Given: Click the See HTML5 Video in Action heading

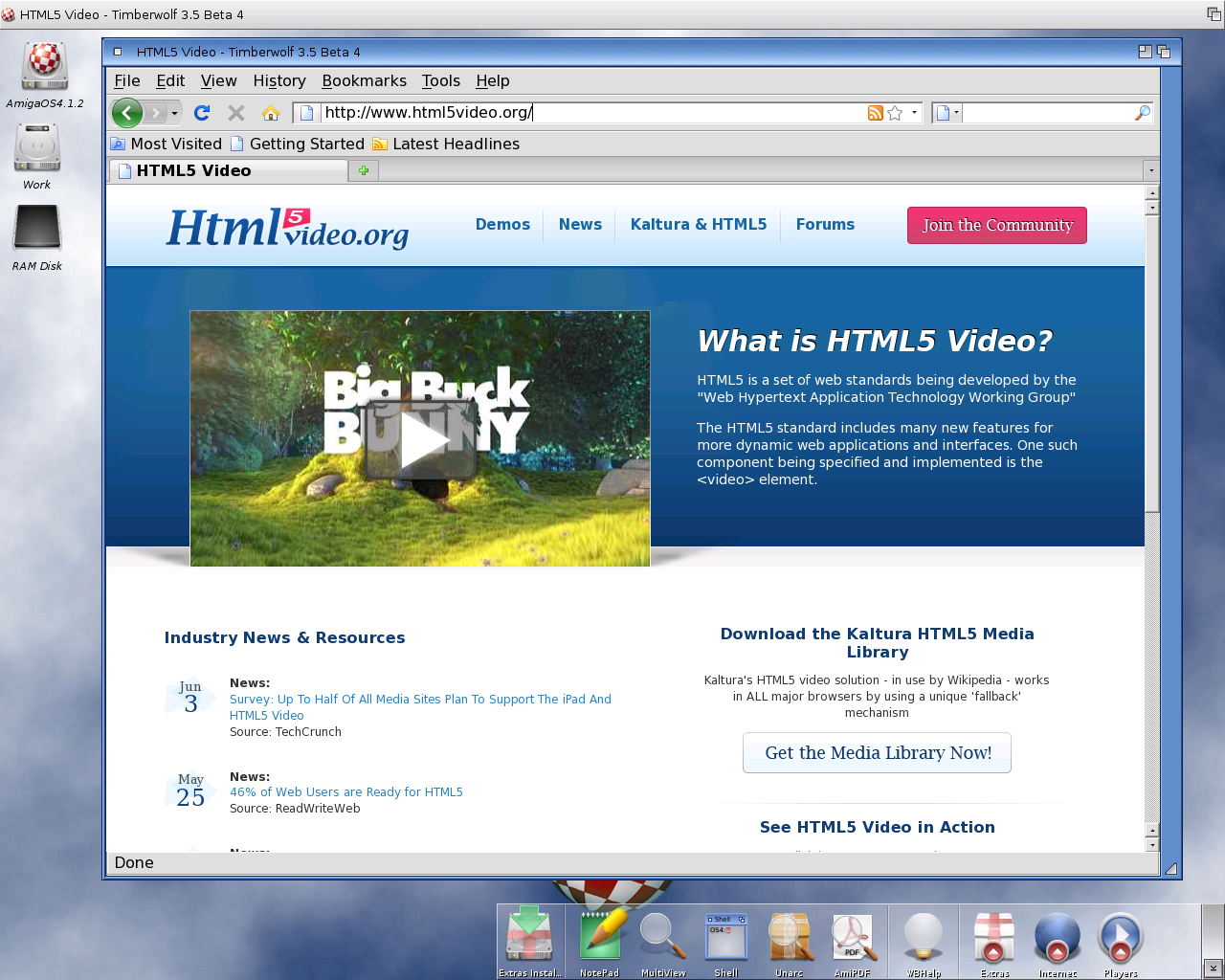Looking at the screenshot, I should (877, 827).
